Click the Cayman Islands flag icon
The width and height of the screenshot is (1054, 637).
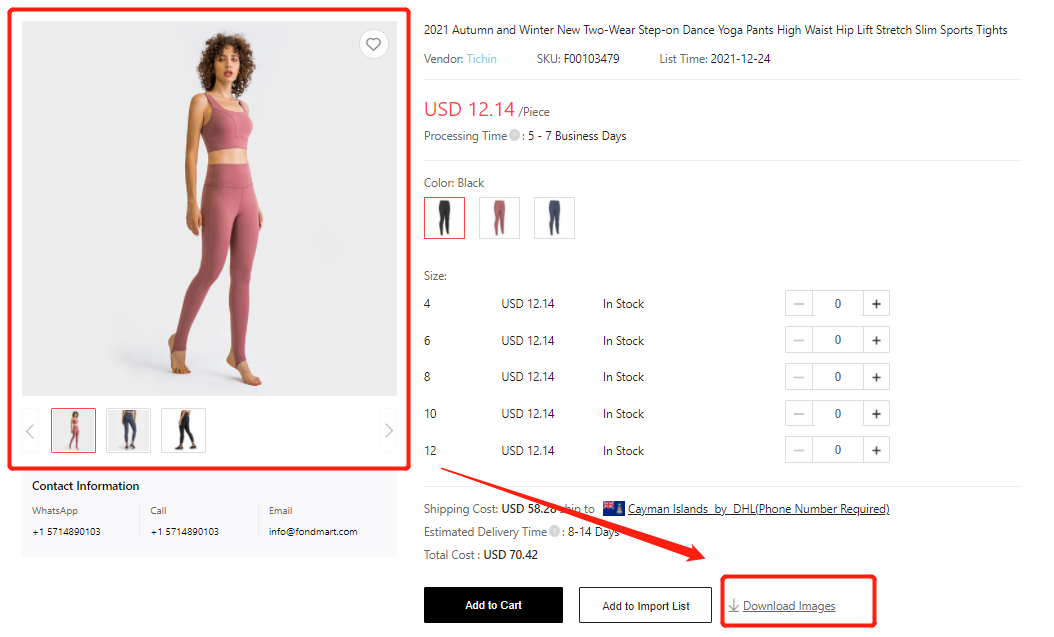pos(614,509)
